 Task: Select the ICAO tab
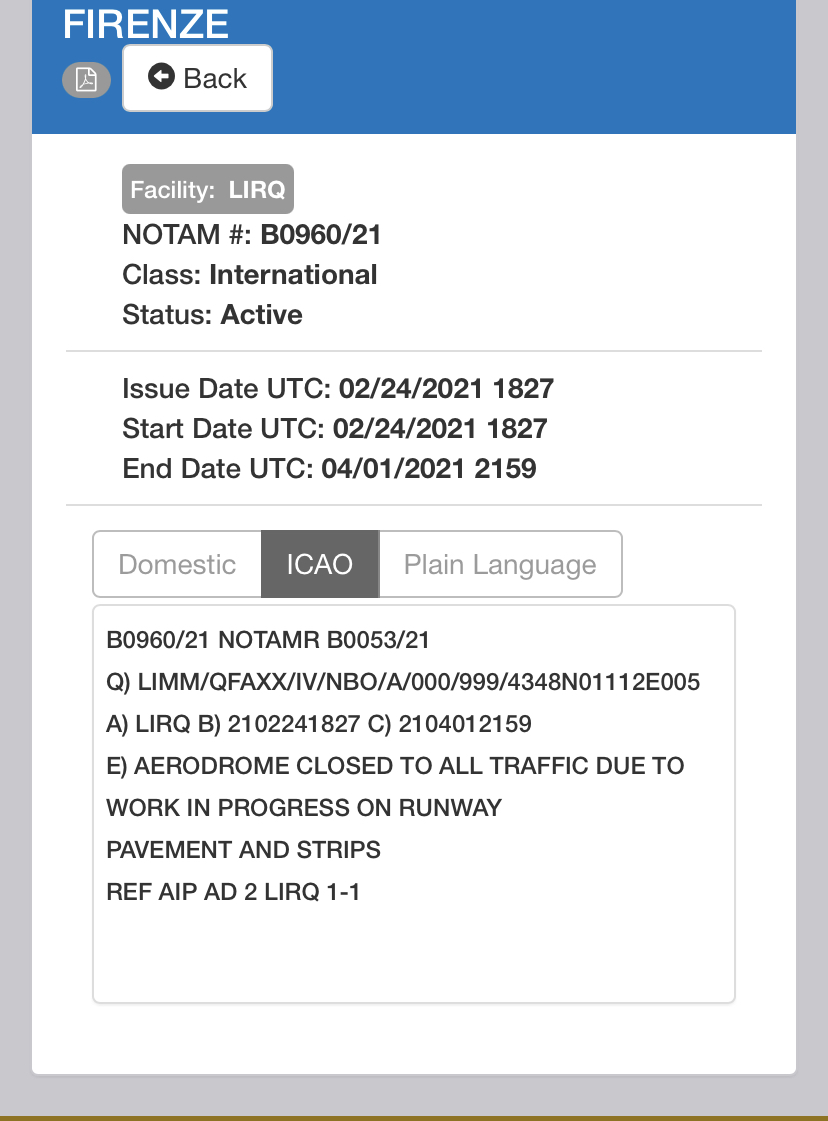(320, 564)
